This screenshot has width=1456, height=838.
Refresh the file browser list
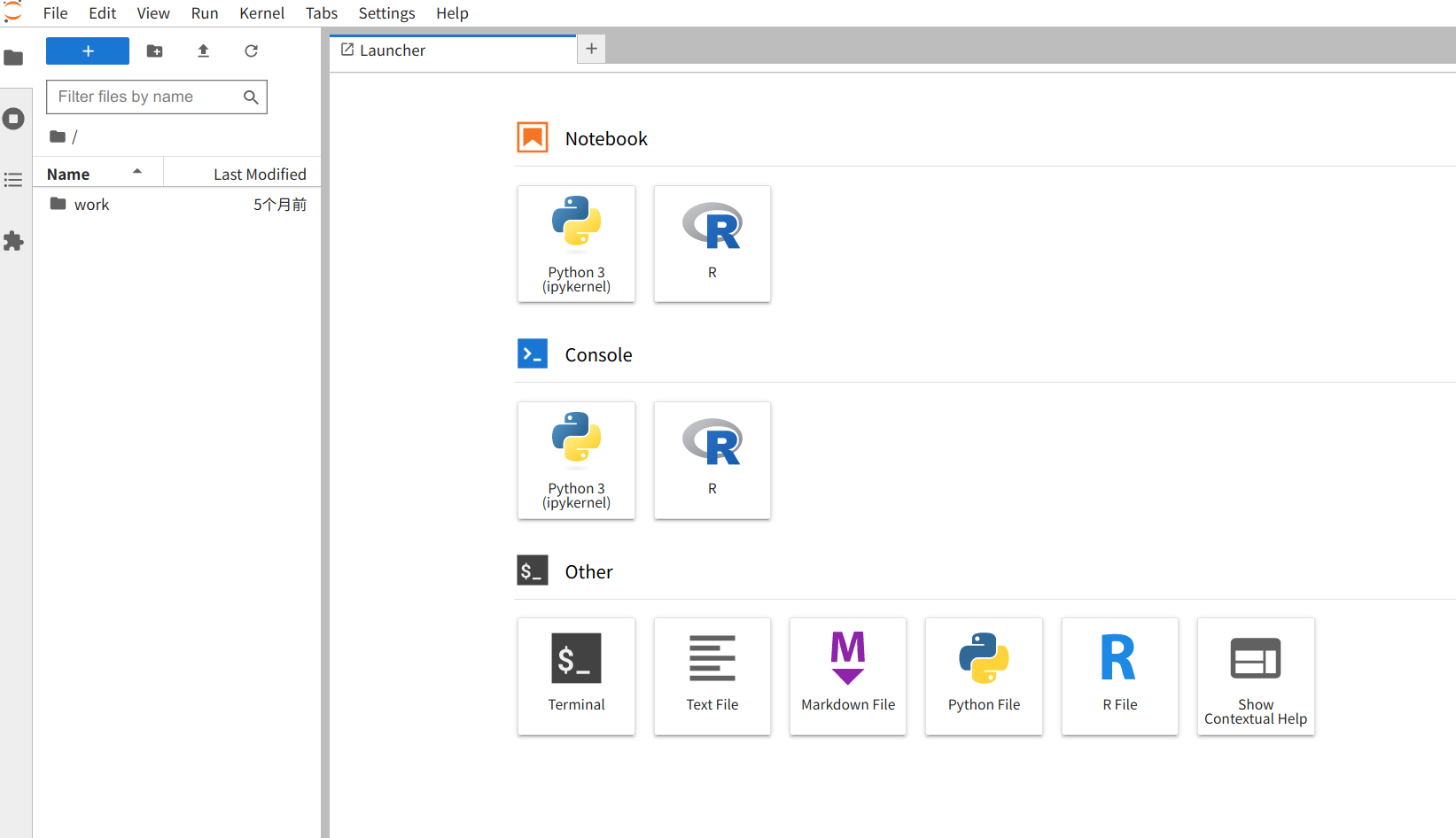coord(251,51)
